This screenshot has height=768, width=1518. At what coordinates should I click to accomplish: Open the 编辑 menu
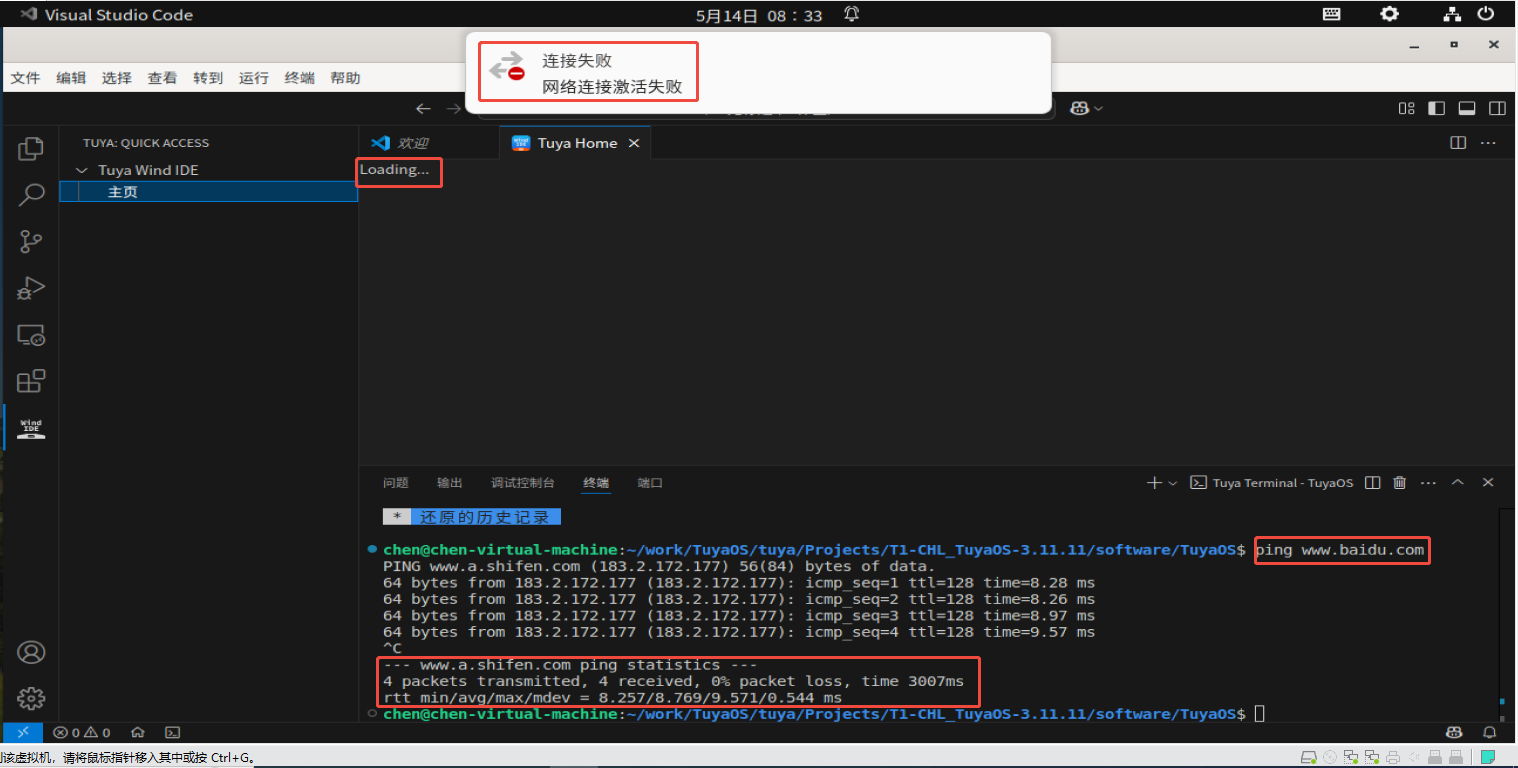71,78
